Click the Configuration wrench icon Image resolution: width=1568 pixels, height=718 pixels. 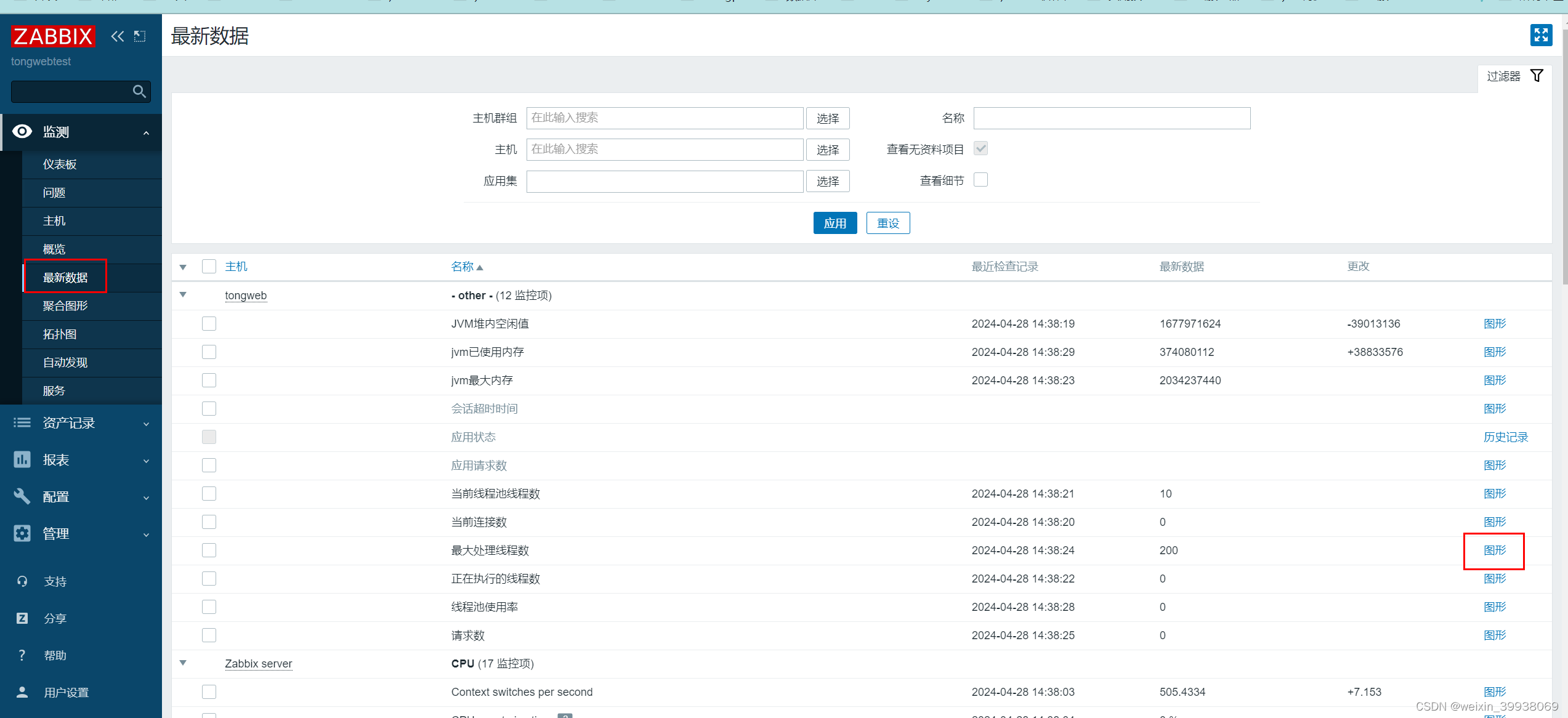22,496
